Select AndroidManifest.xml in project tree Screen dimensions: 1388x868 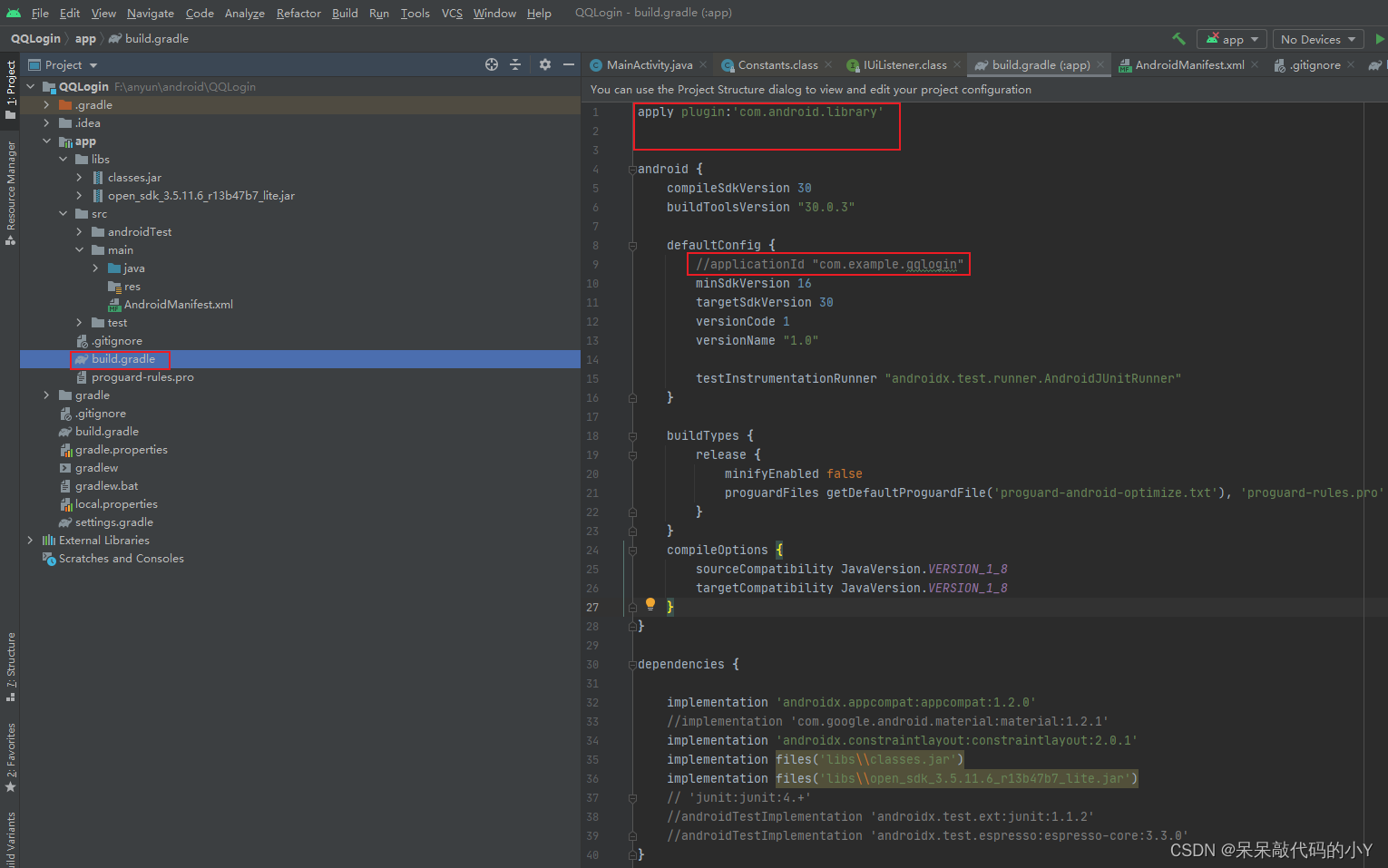coord(178,305)
